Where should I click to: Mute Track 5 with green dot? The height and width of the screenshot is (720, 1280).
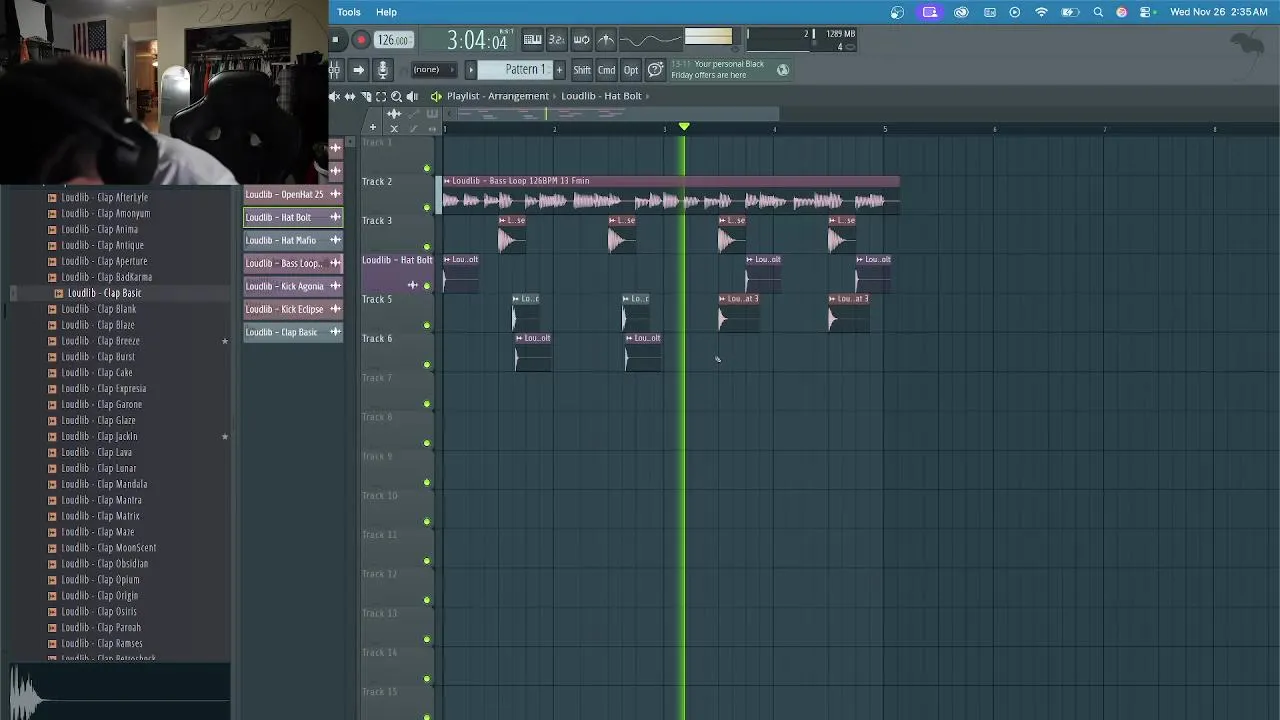428,326
